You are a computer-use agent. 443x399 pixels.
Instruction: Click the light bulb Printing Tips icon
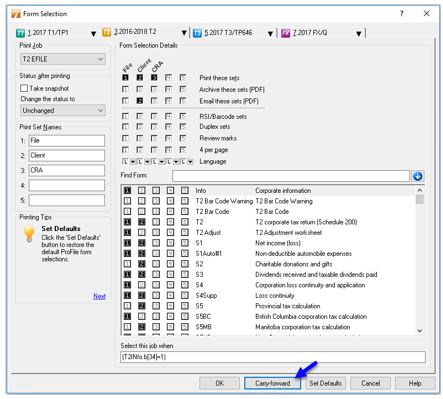click(x=29, y=233)
